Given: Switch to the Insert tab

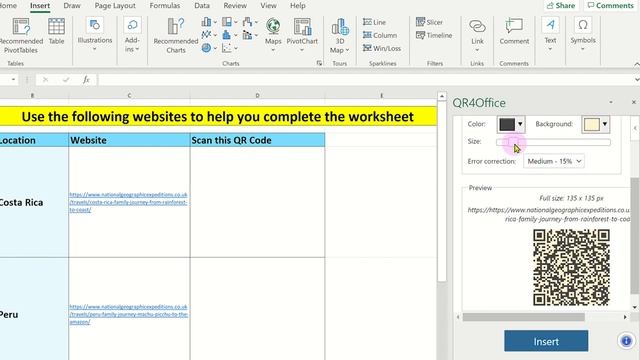Looking at the screenshot, I should pyautogui.click(x=40, y=6).
